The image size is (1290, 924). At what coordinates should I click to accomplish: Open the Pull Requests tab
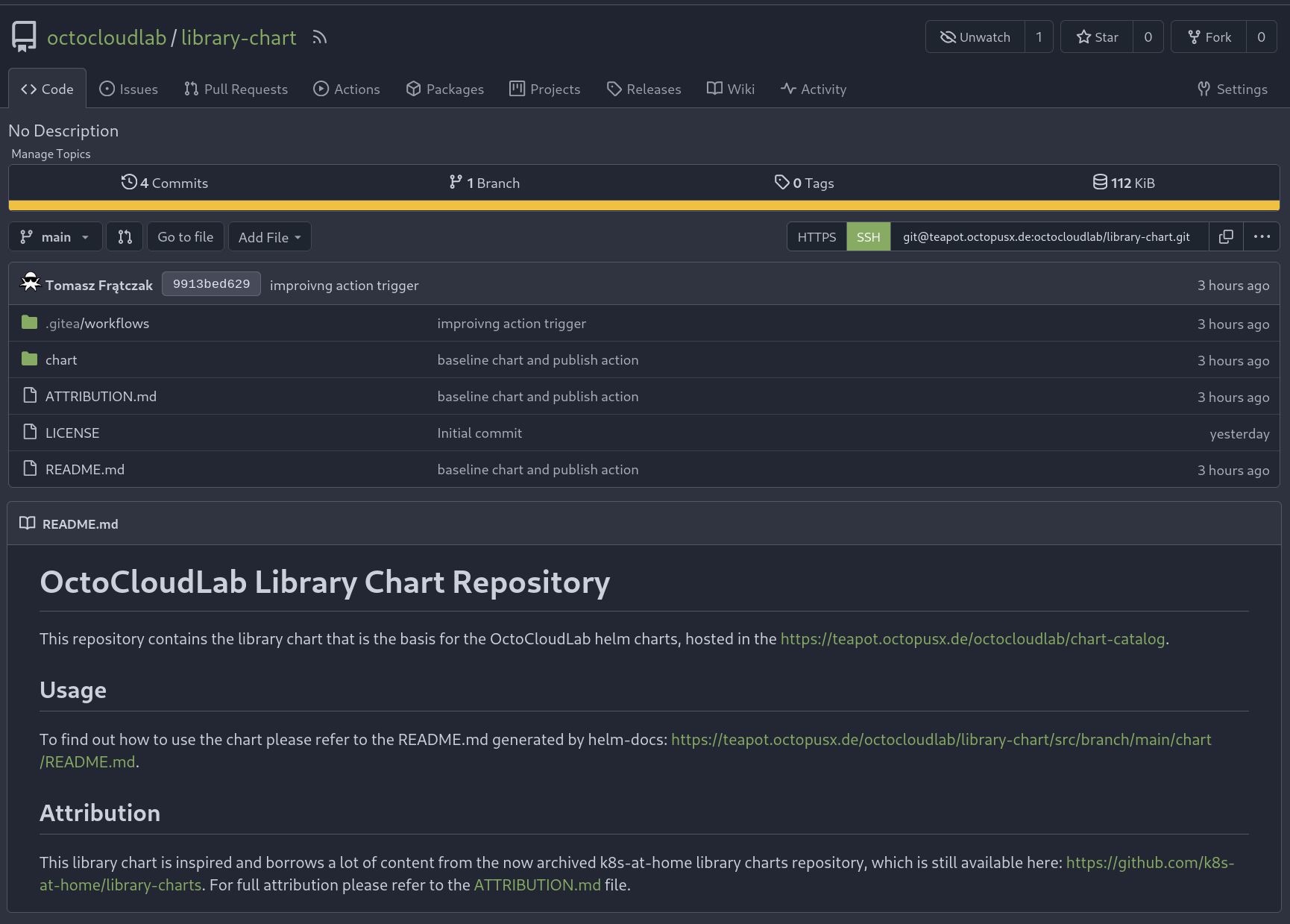pos(236,89)
